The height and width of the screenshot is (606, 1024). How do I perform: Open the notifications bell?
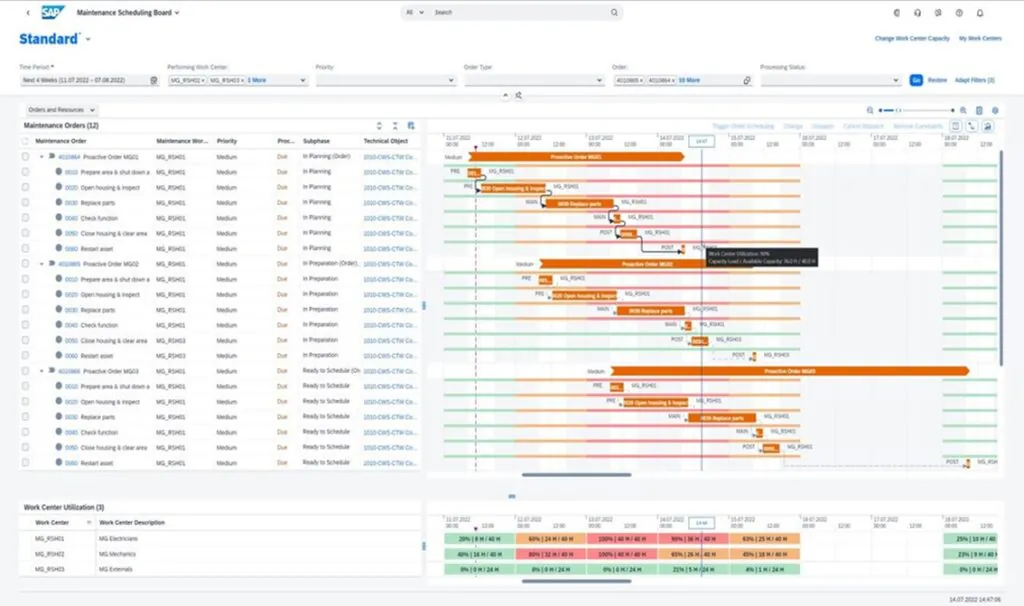(x=980, y=12)
